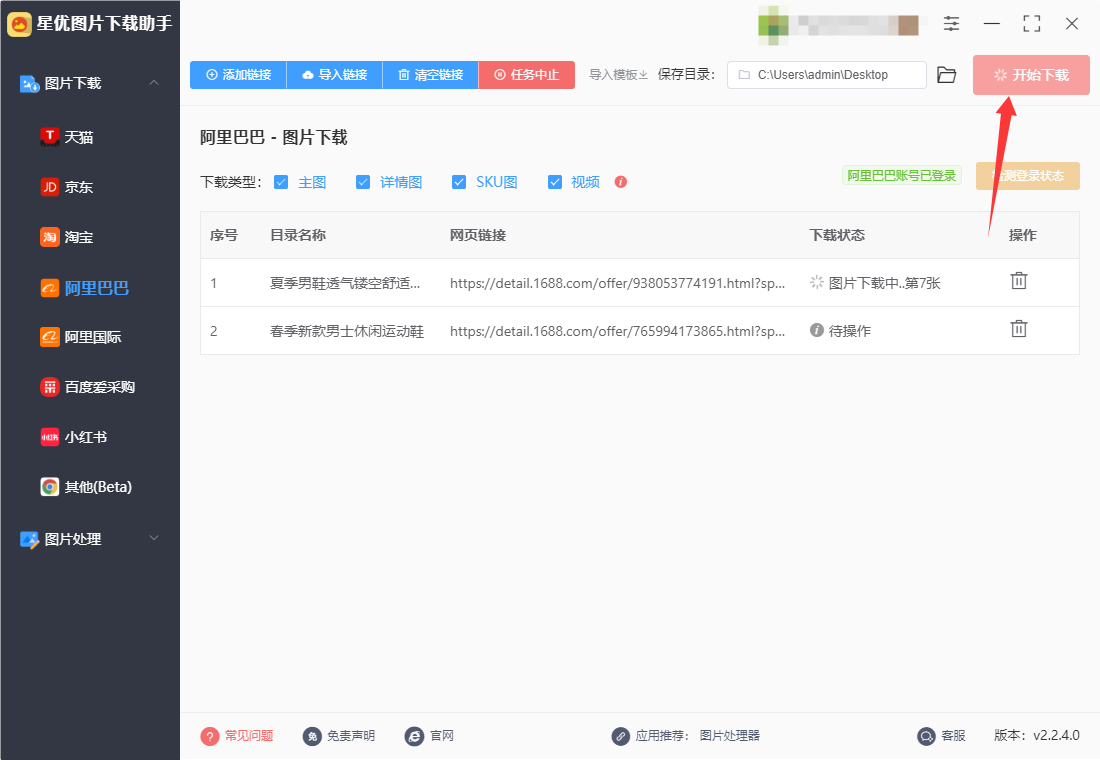
Task: Clear all links with 清空链接
Action: pyautogui.click(x=431, y=74)
